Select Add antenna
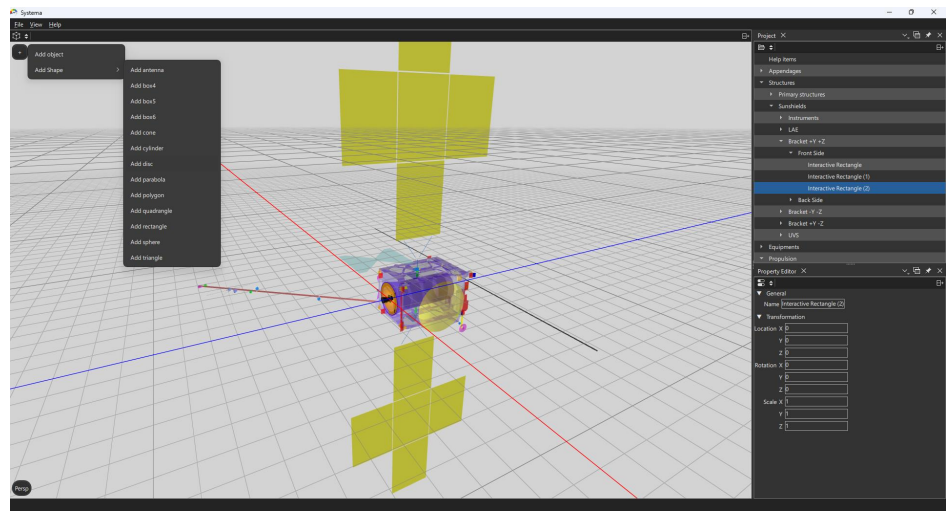The image size is (950, 518). tap(172, 70)
